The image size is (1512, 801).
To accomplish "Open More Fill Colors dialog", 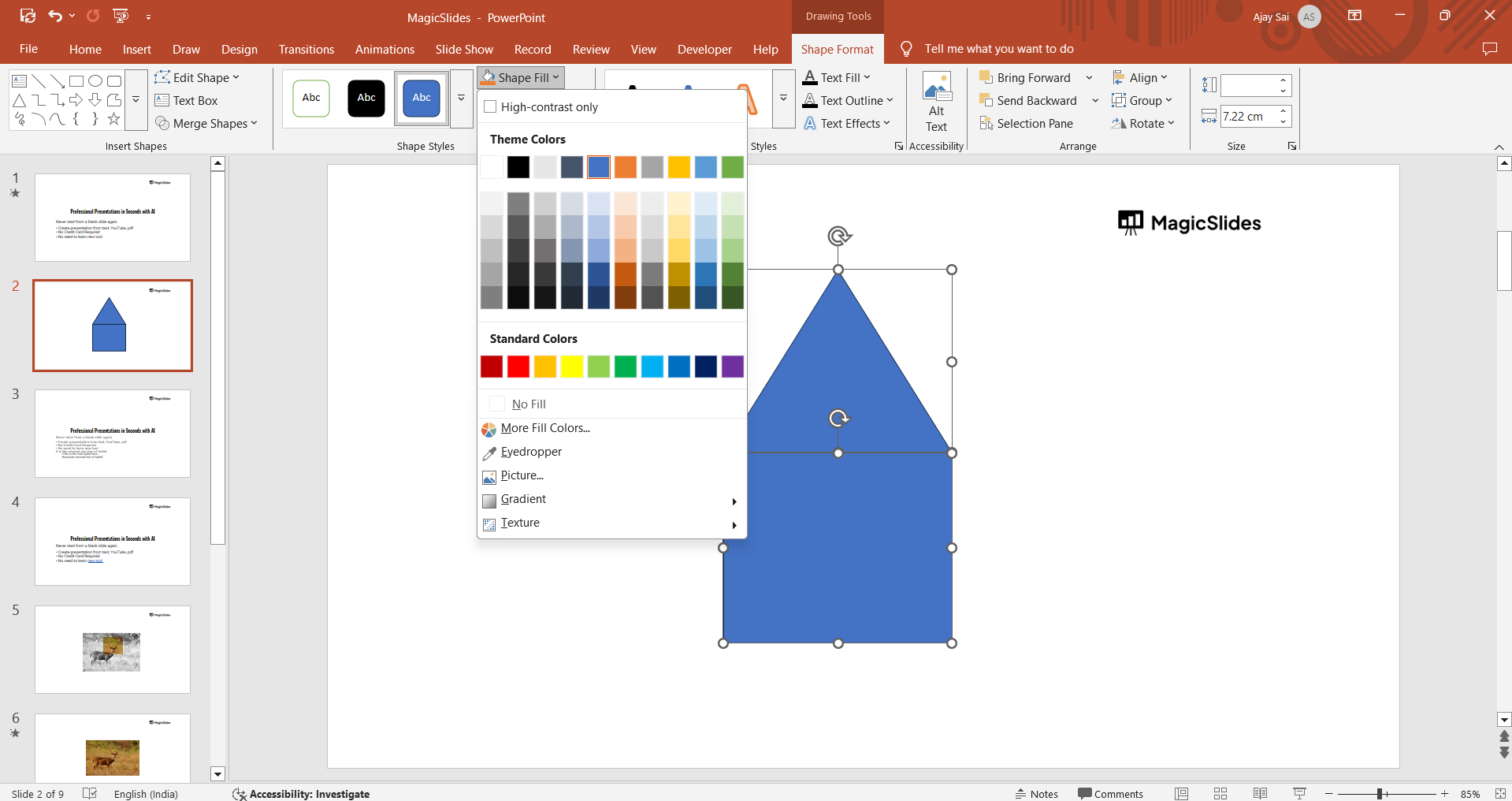I will (544, 428).
